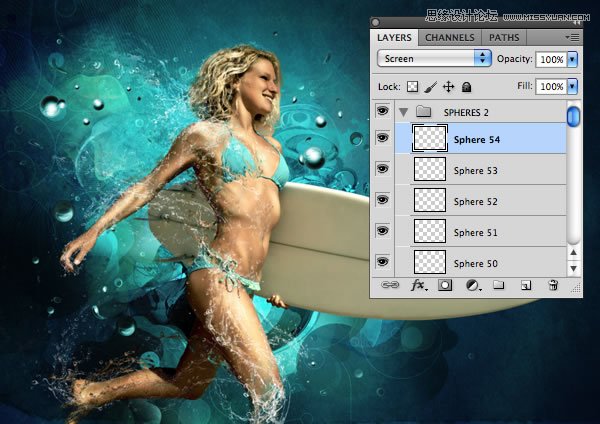Open the Layers panel options menu

572,38
